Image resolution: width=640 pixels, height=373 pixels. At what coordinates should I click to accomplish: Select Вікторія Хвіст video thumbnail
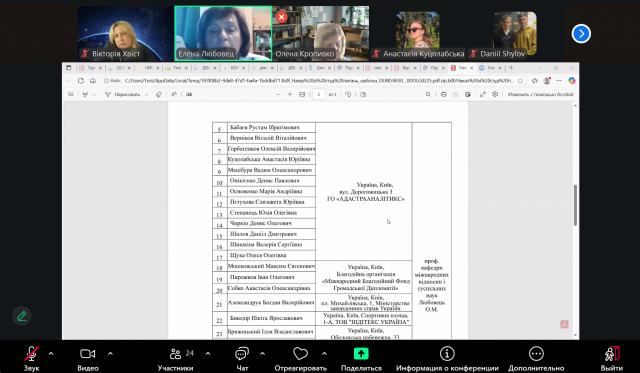[x=125, y=33]
